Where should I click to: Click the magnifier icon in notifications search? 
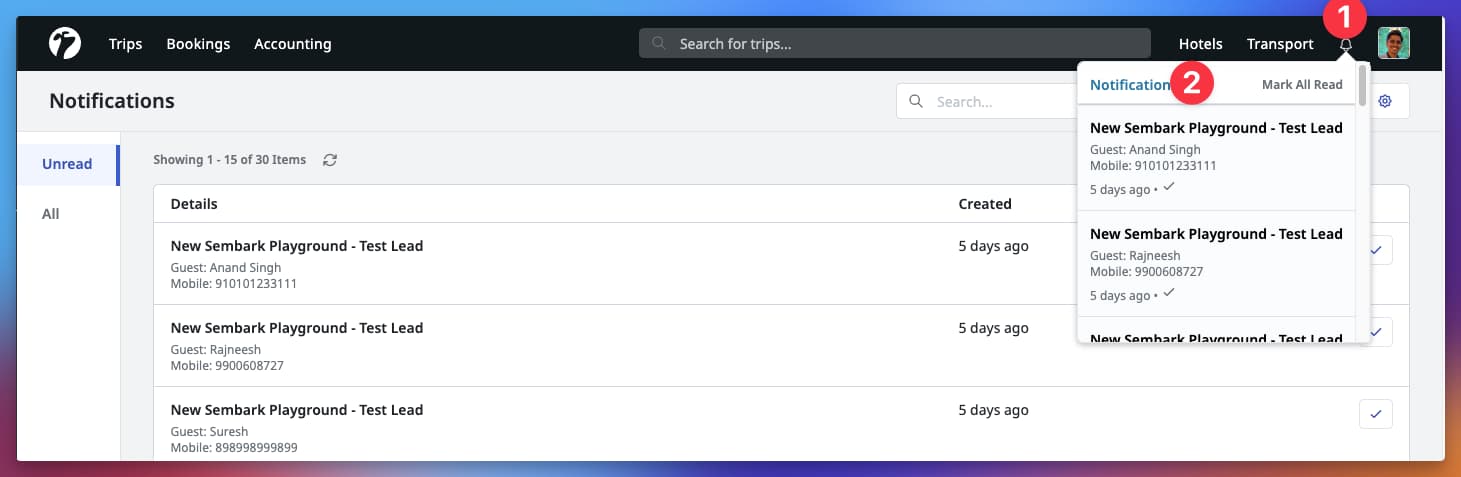pyautogui.click(x=916, y=101)
